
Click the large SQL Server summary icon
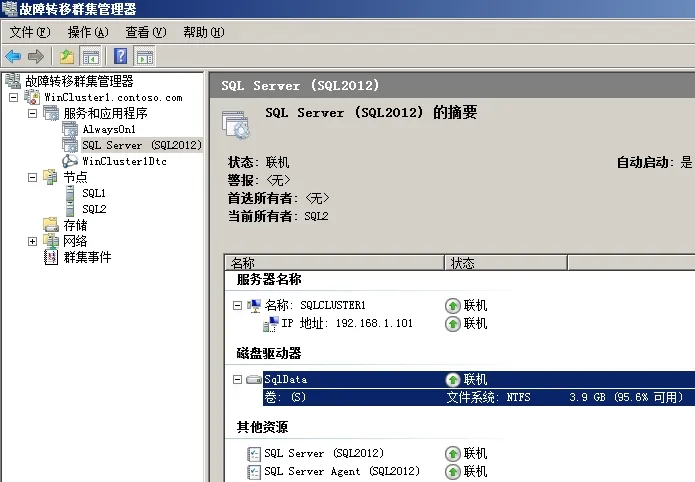[x=236, y=125]
